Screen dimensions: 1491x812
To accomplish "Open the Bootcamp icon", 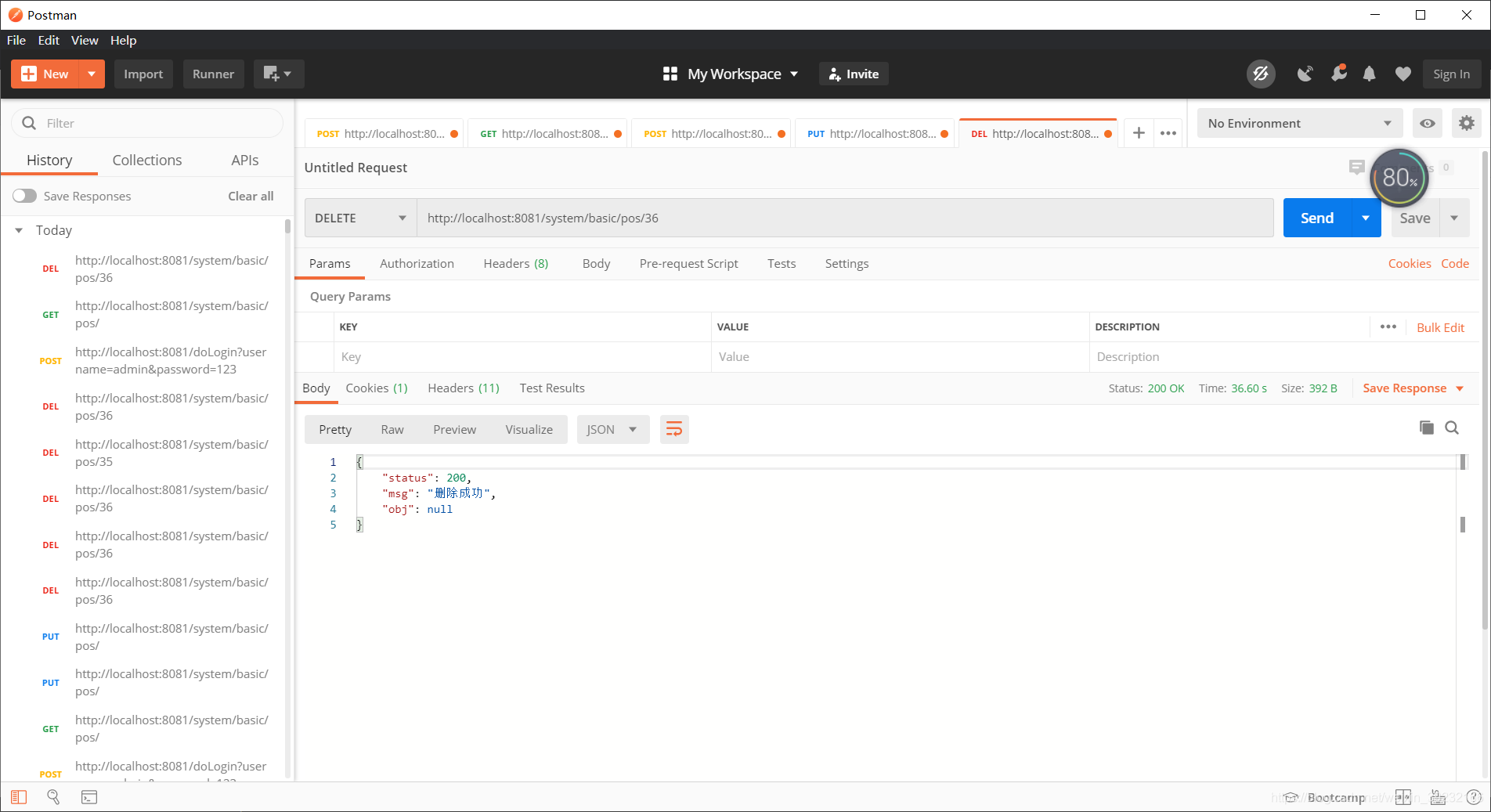I will click(x=1291, y=797).
